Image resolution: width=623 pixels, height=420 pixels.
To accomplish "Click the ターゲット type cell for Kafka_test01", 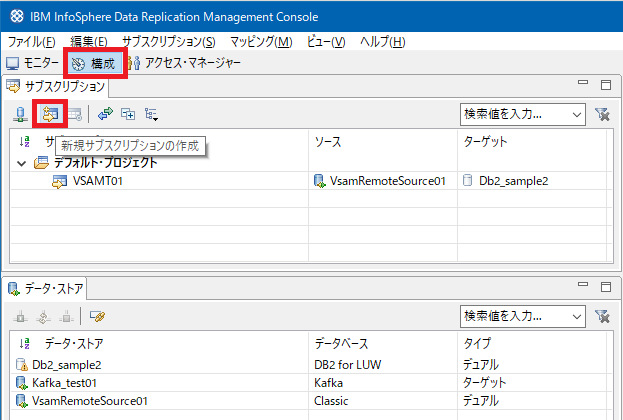I will [x=485, y=383].
